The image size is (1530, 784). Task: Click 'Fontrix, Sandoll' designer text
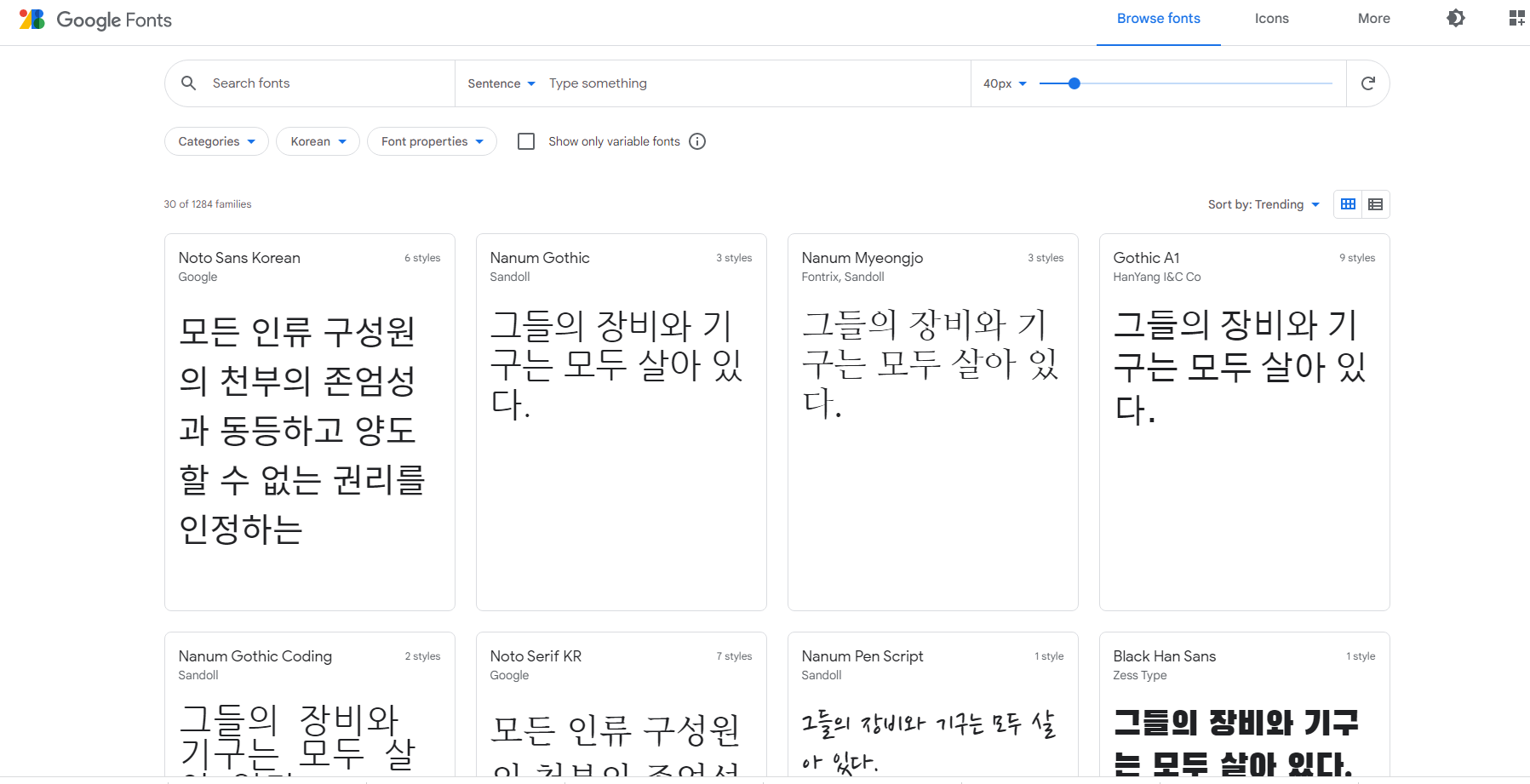[x=842, y=277]
